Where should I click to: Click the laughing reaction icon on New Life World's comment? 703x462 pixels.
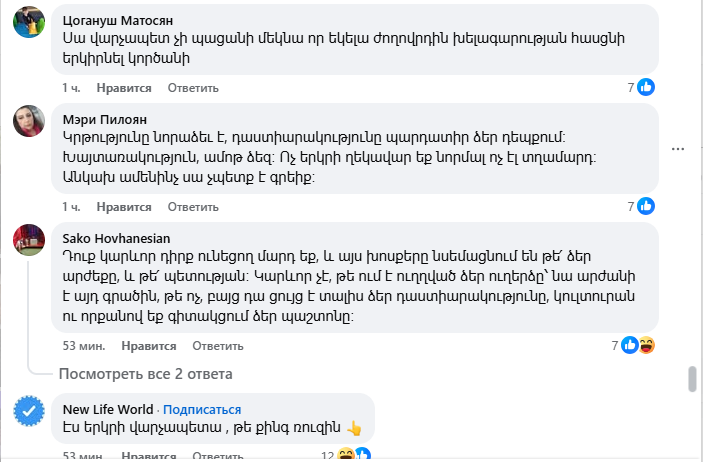pos(346,455)
